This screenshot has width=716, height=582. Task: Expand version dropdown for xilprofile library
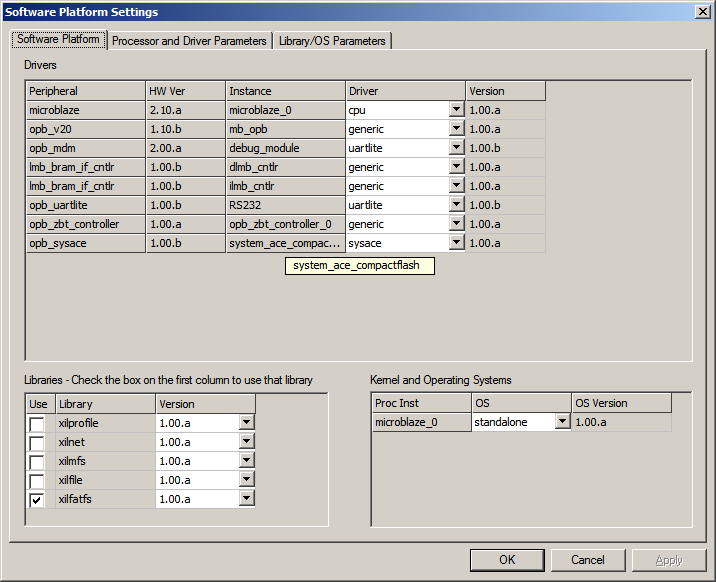tap(246, 423)
